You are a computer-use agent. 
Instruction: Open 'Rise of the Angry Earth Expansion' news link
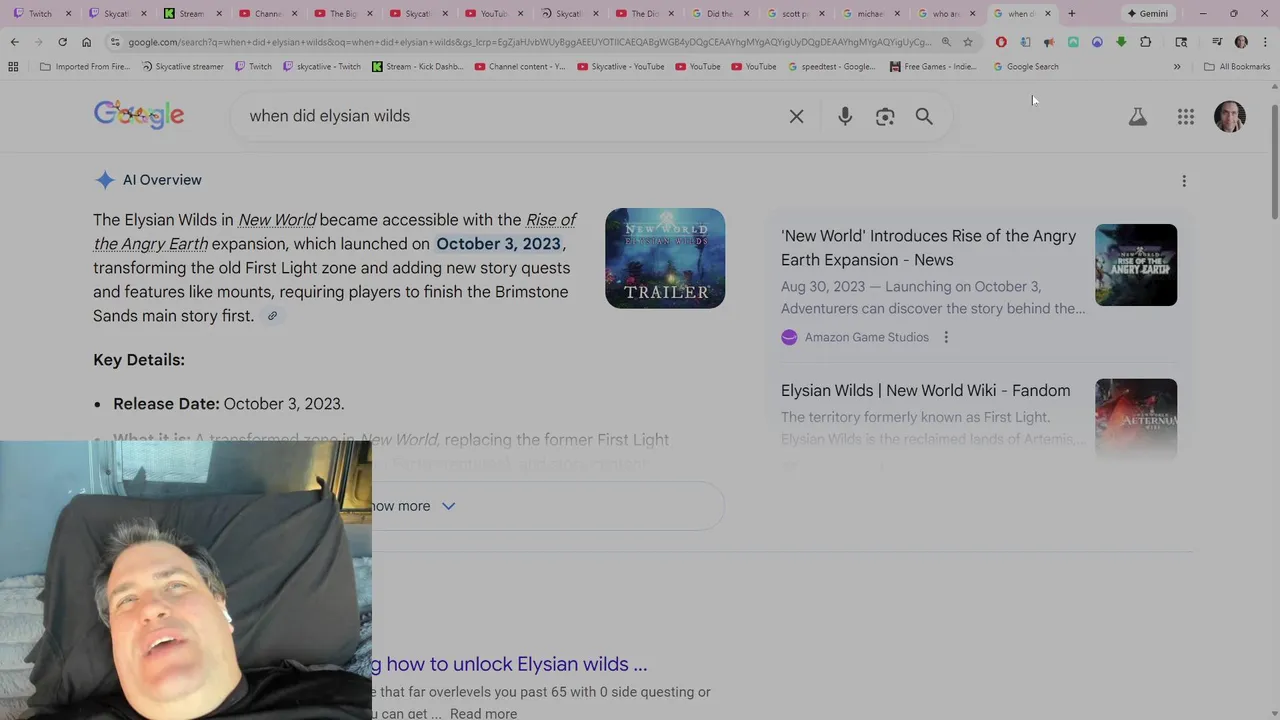[928, 248]
